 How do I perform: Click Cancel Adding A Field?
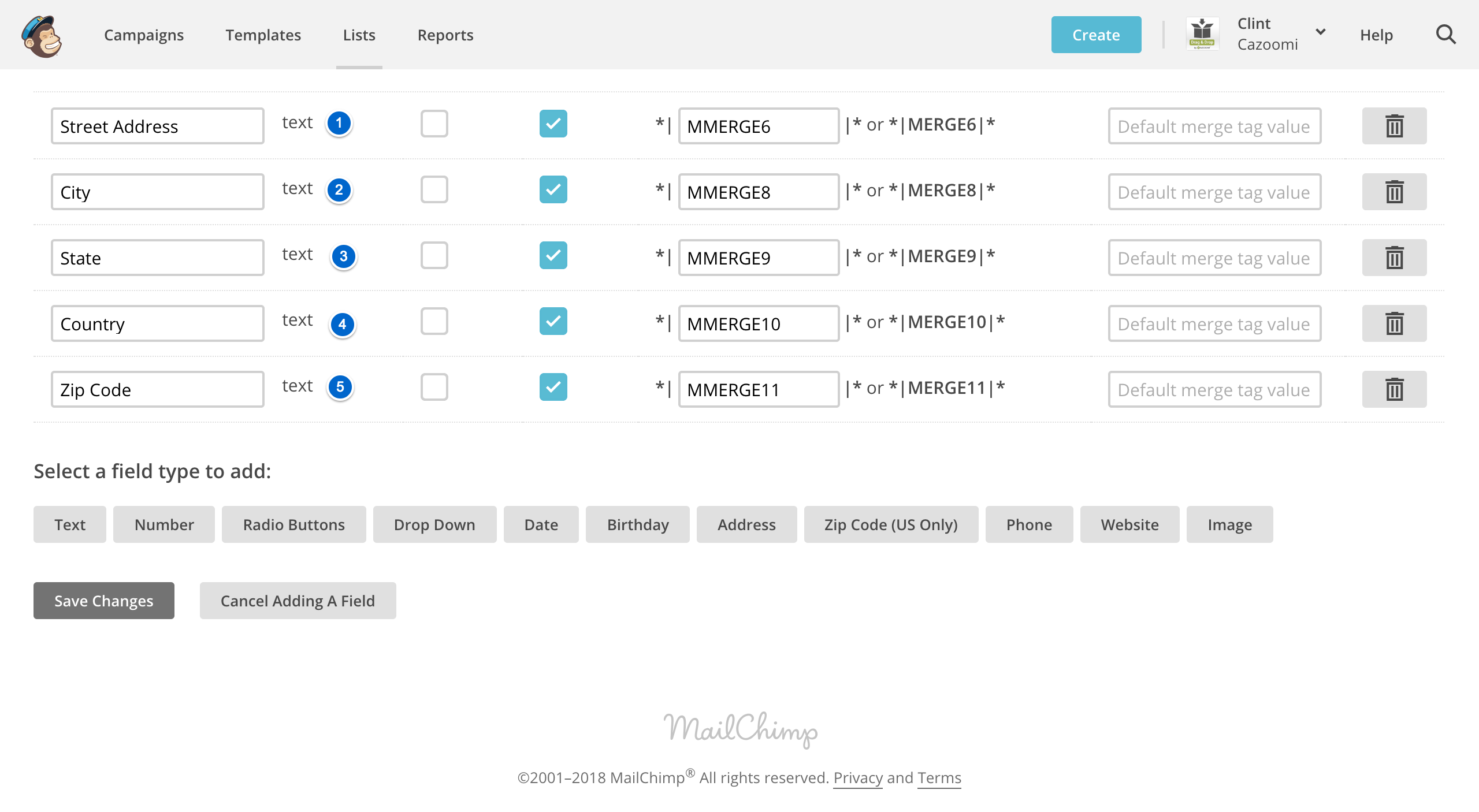298,601
